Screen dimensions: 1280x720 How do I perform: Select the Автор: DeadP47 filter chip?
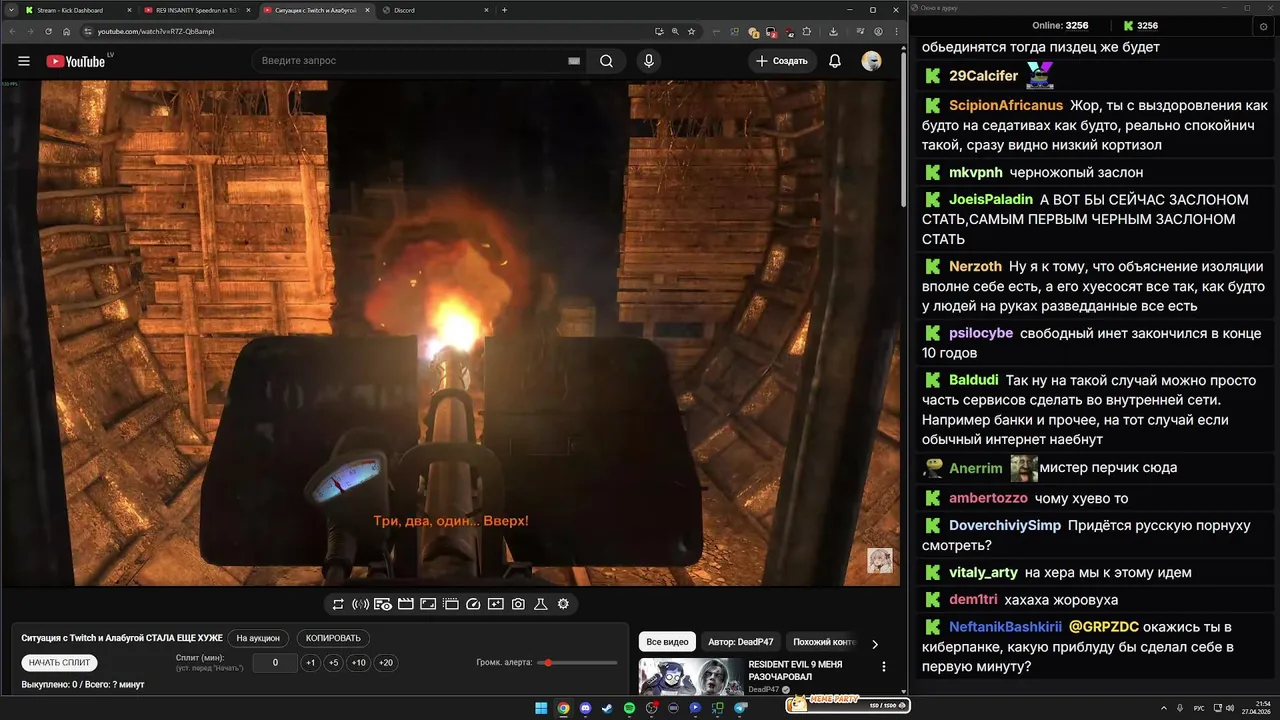(x=740, y=642)
